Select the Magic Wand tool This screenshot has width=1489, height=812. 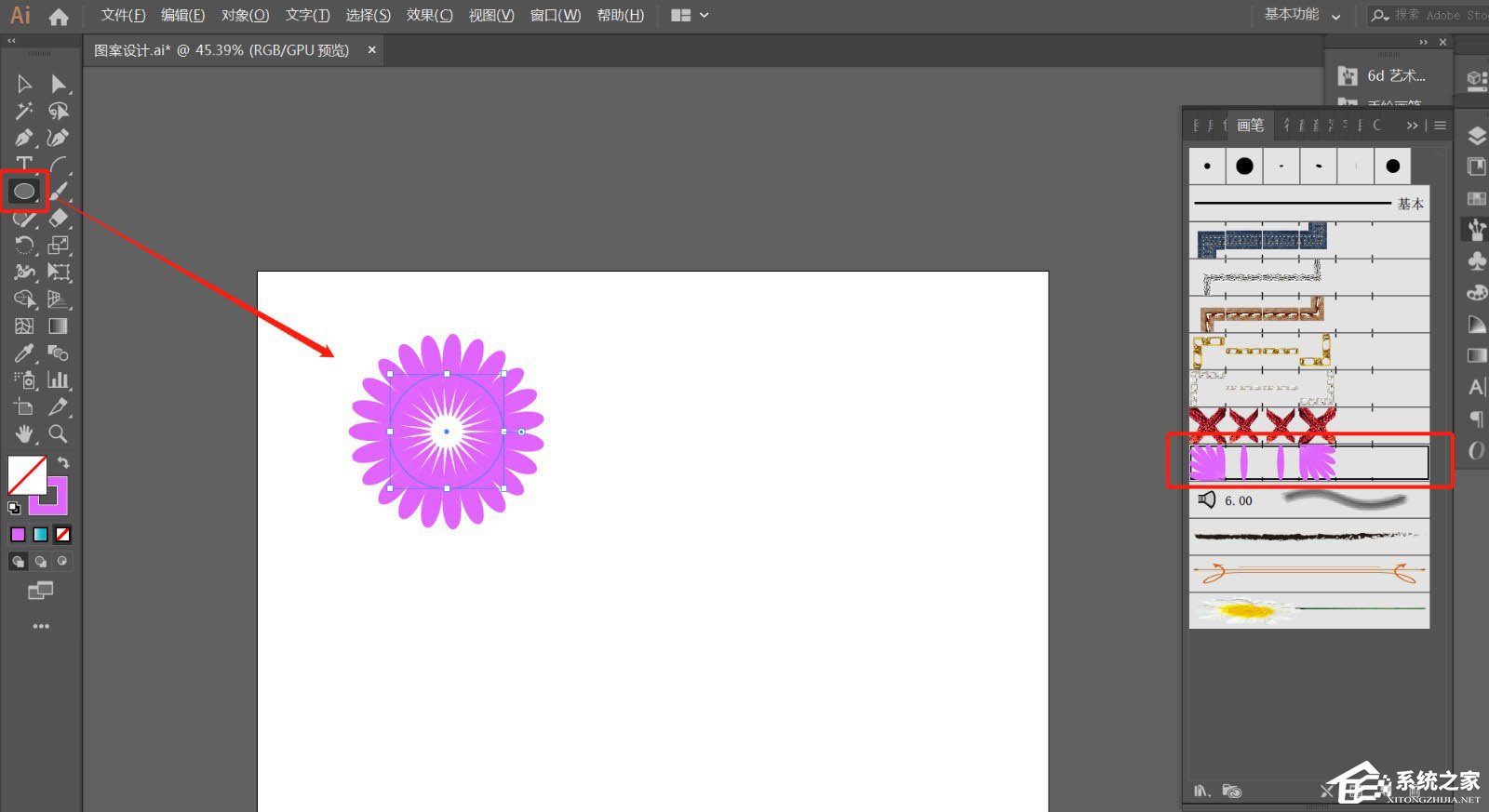click(x=24, y=111)
